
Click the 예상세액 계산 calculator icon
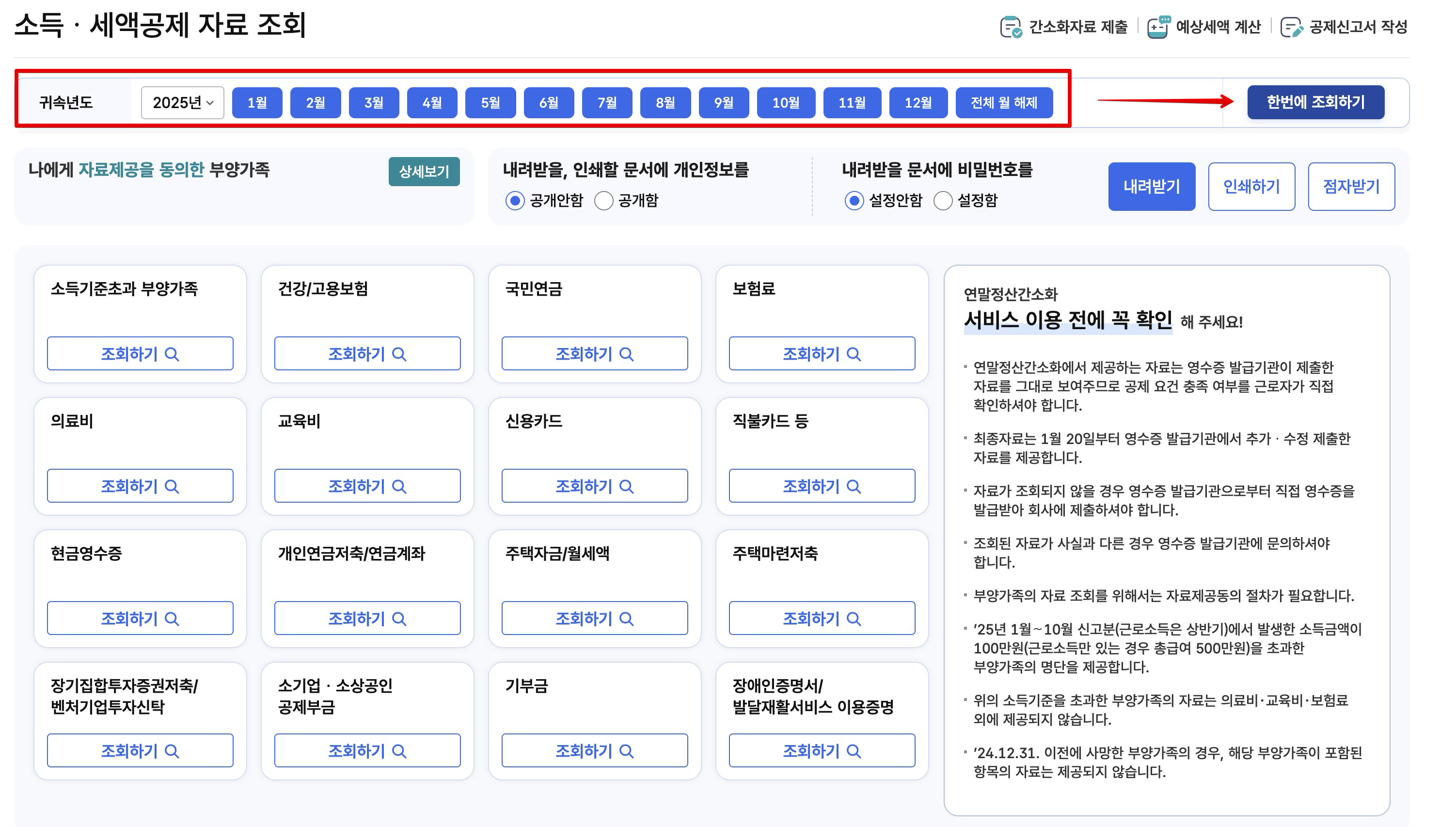[x=1158, y=27]
